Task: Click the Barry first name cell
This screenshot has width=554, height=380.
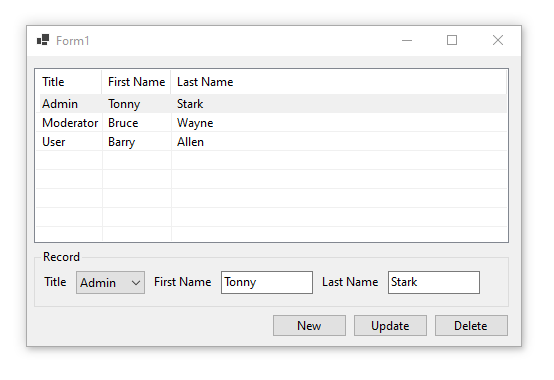Action: [x=122, y=142]
